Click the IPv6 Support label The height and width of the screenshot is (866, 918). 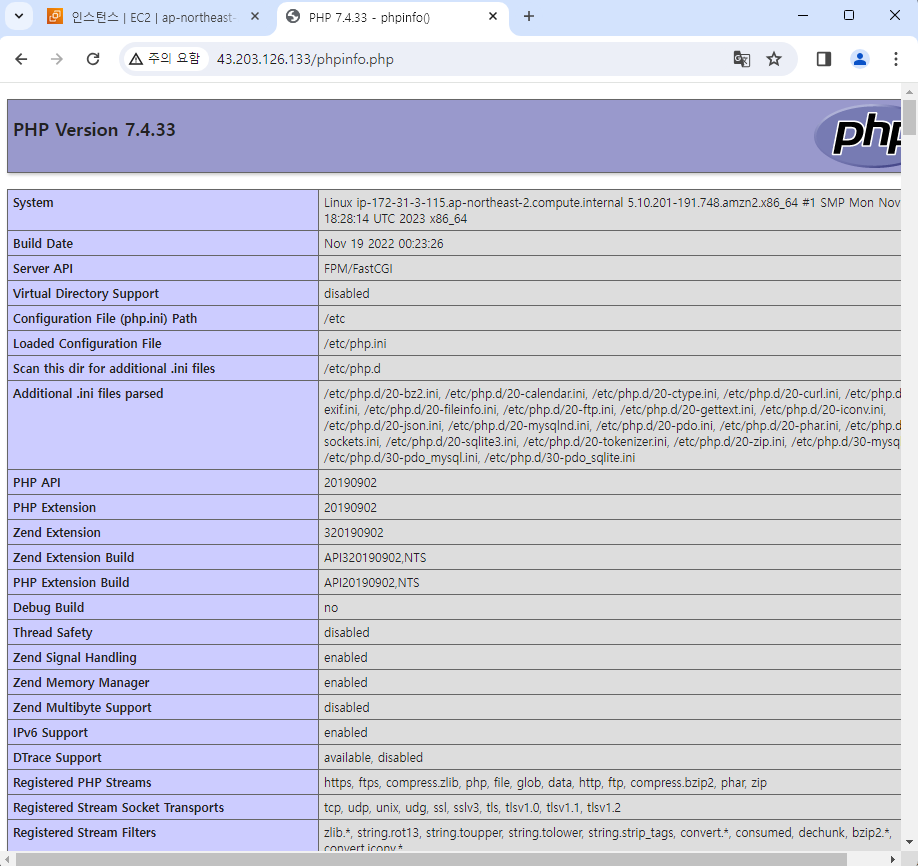click(50, 733)
